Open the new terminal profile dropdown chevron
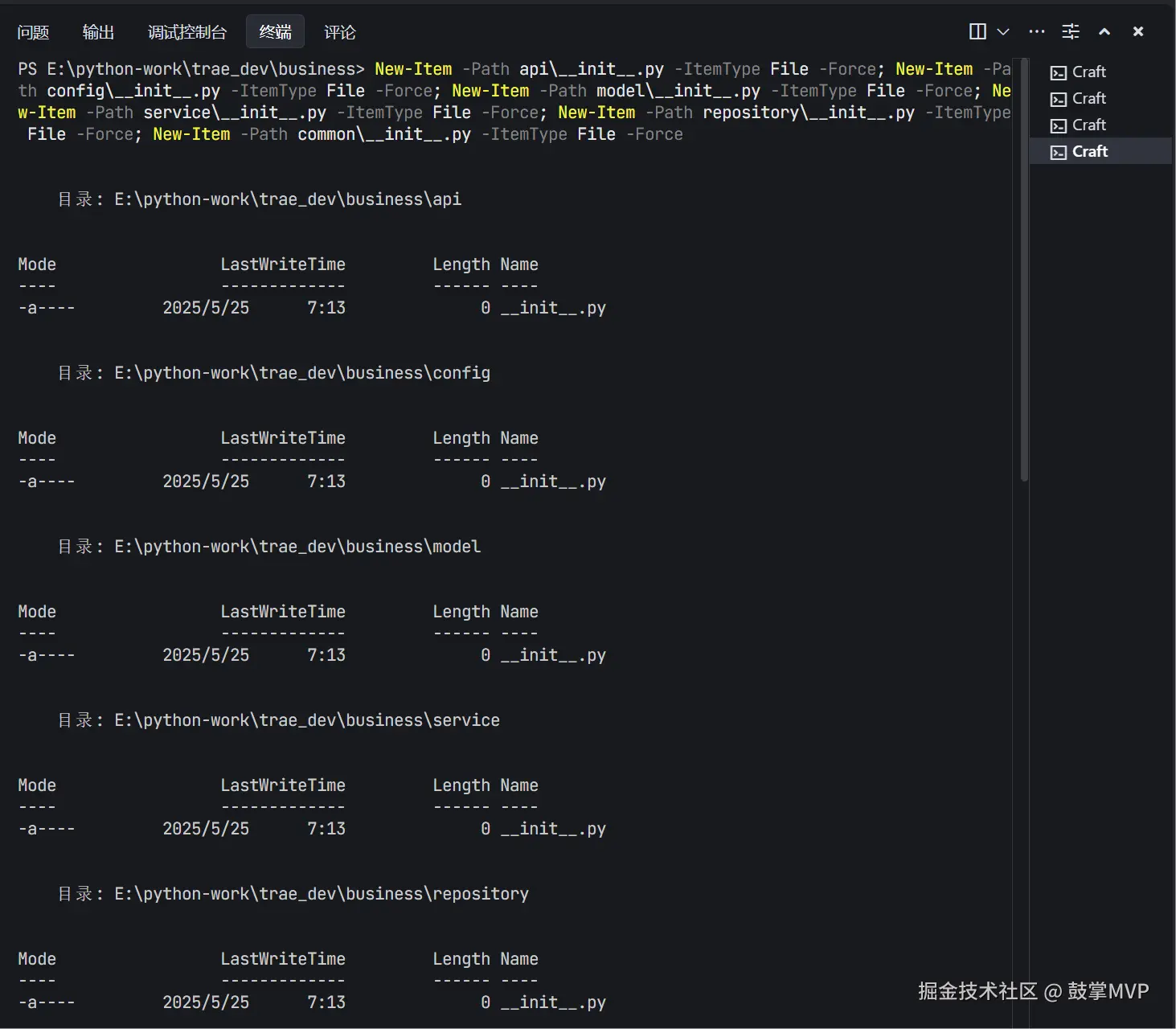 [x=1002, y=31]
